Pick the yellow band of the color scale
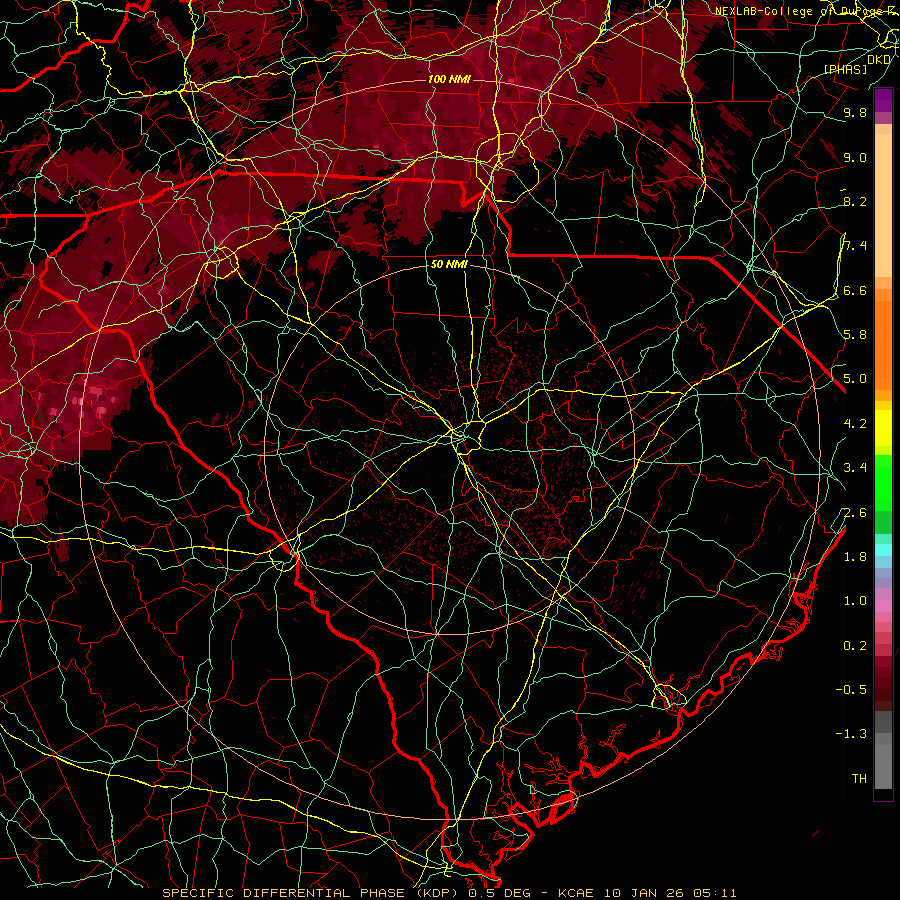Viewport: 900px width, 900px height. pyautogui.click(x=883, y=428)
